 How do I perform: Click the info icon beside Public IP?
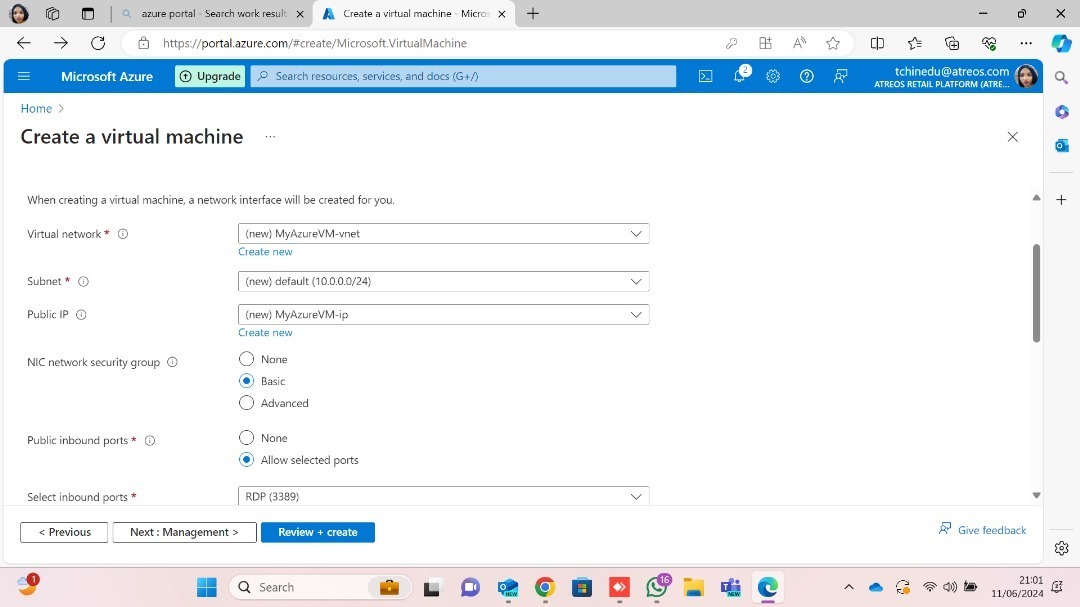pyautogui.click(x=81, y=315)
